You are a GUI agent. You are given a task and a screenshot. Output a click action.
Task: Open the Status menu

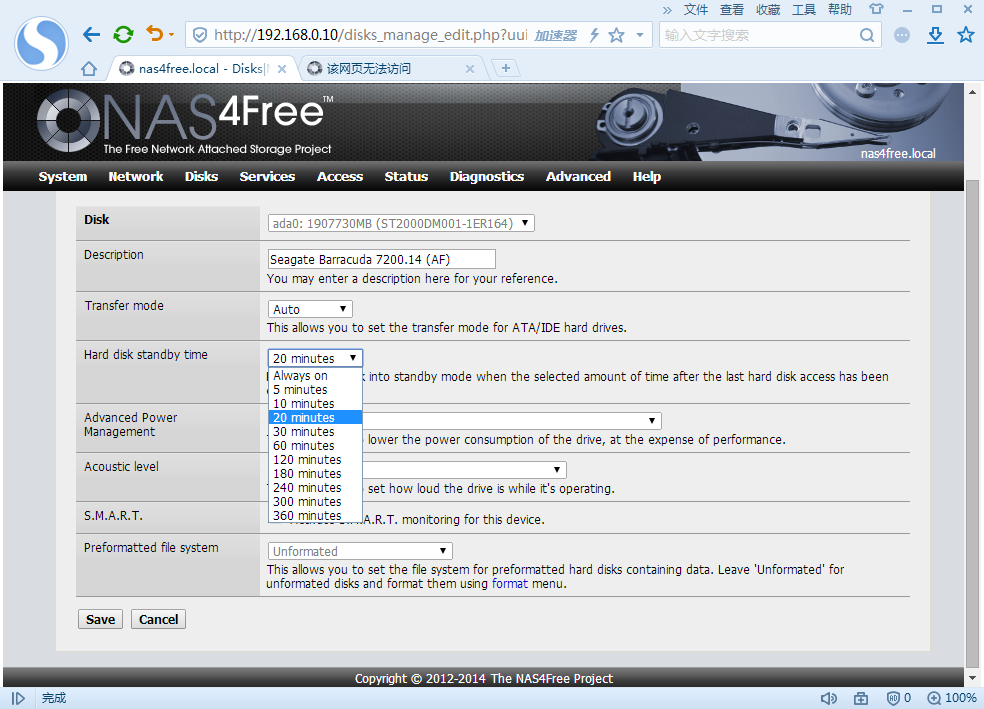406,176
